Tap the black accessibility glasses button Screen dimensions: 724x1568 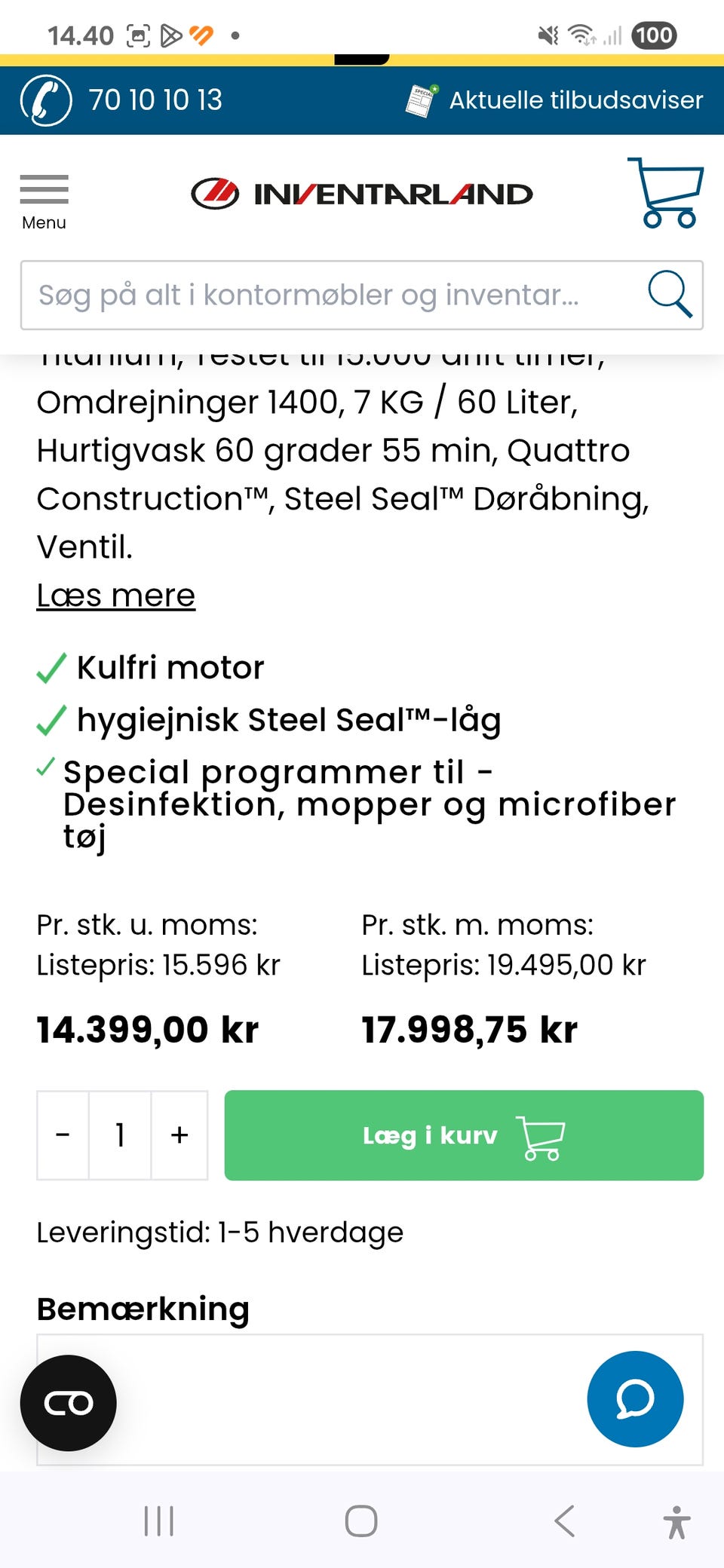click(69, 1403)
